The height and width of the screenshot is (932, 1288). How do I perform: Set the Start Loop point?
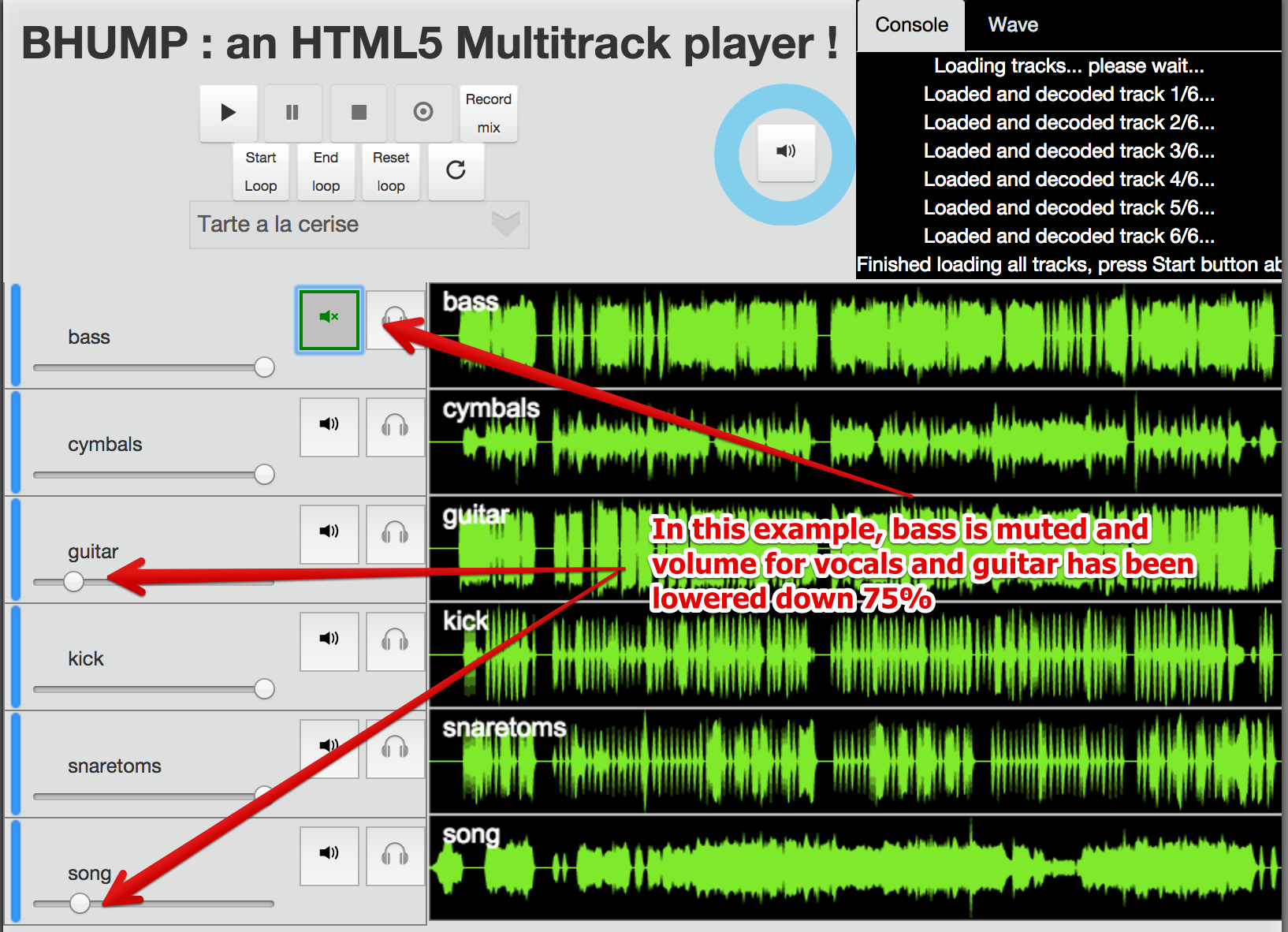pyautogui.click(x=261, y=172)
